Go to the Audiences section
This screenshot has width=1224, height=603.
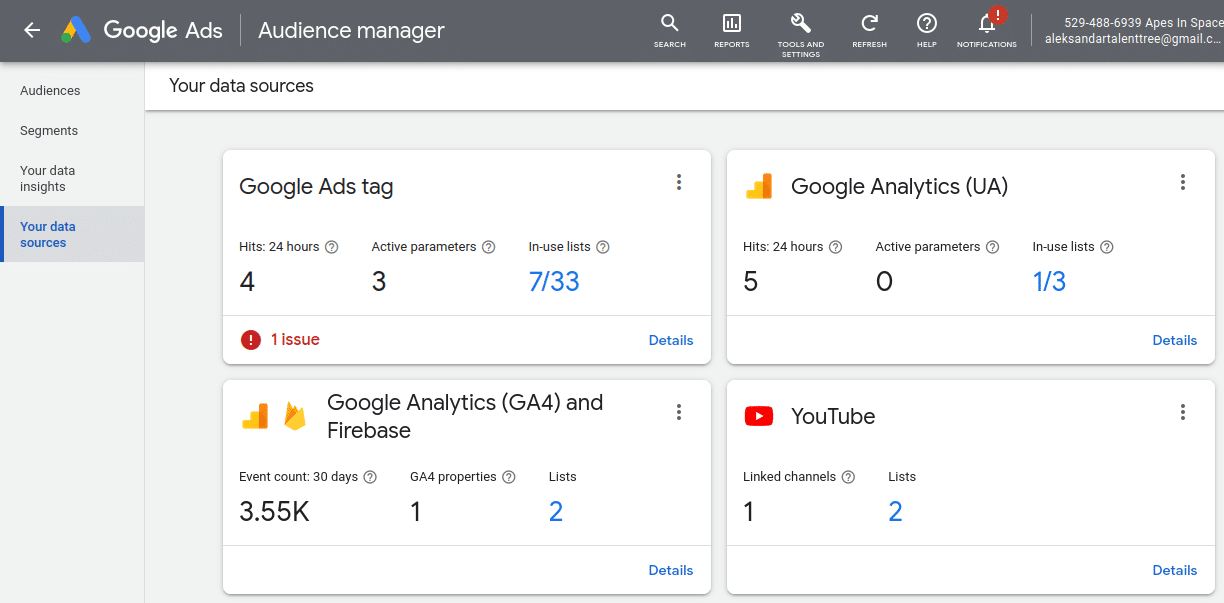(x=49, y=90)
